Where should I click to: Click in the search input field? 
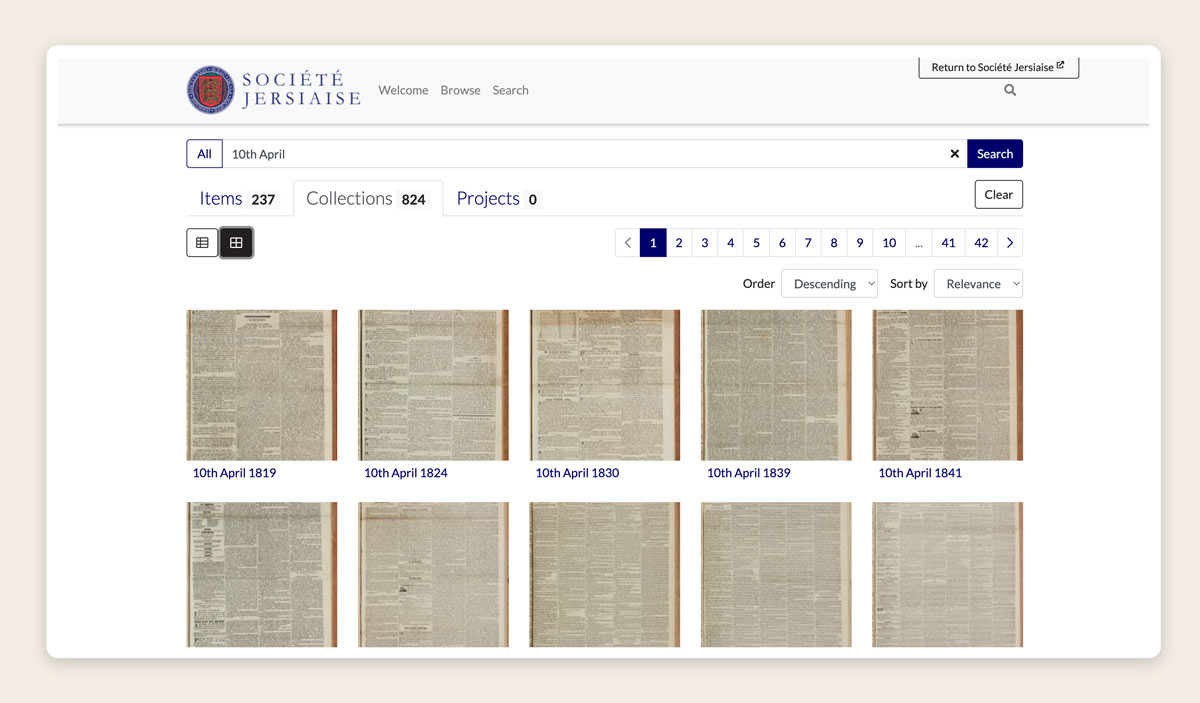tap(580, 154)
